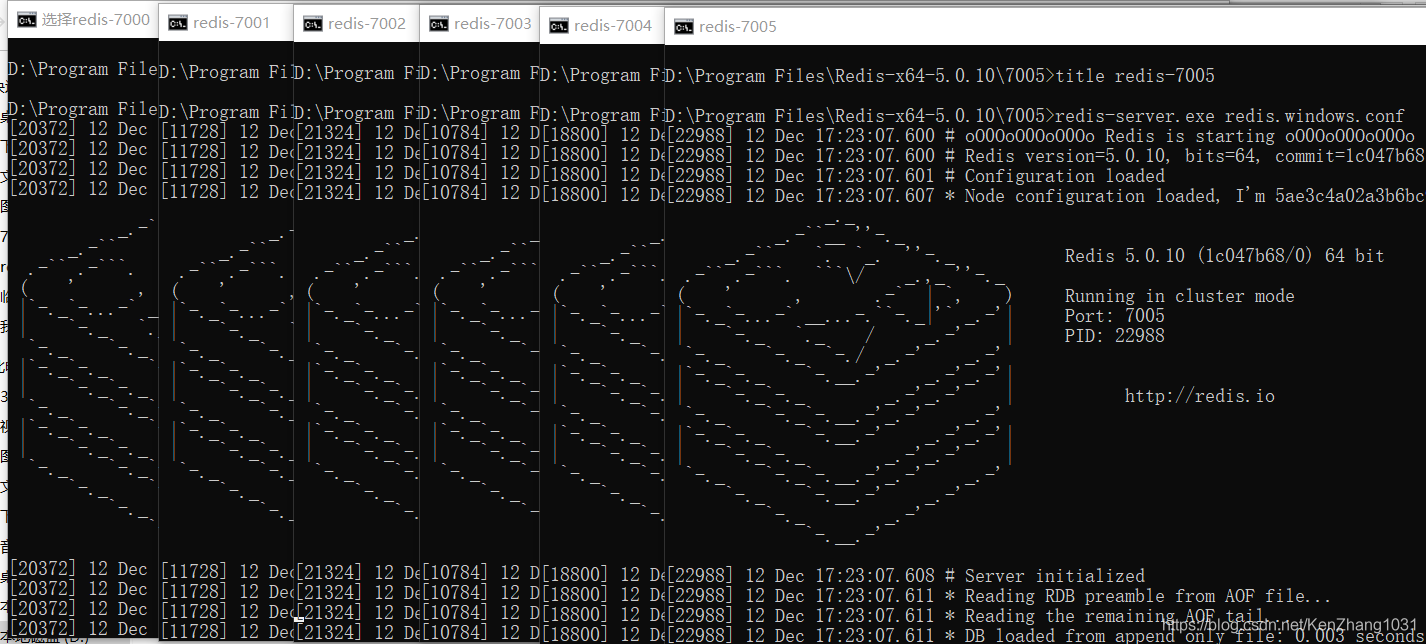Click 'DB loaded from append only file' line
Viewport: 1426px width, 644px height.
click(x=1045, y=636)
